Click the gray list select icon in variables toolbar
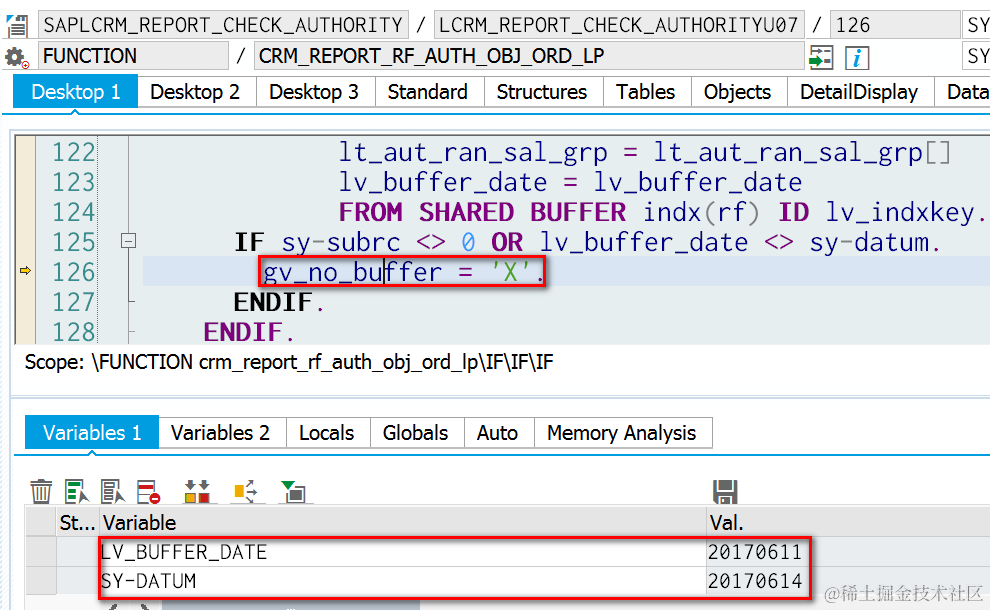 pos(113,491)
